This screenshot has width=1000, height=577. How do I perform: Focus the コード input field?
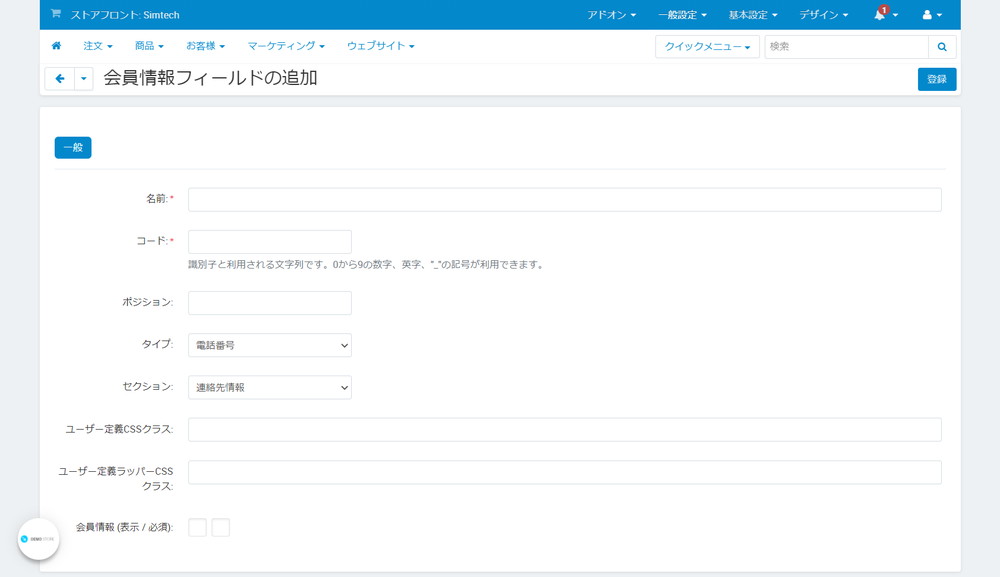click(x=270, y=242)
